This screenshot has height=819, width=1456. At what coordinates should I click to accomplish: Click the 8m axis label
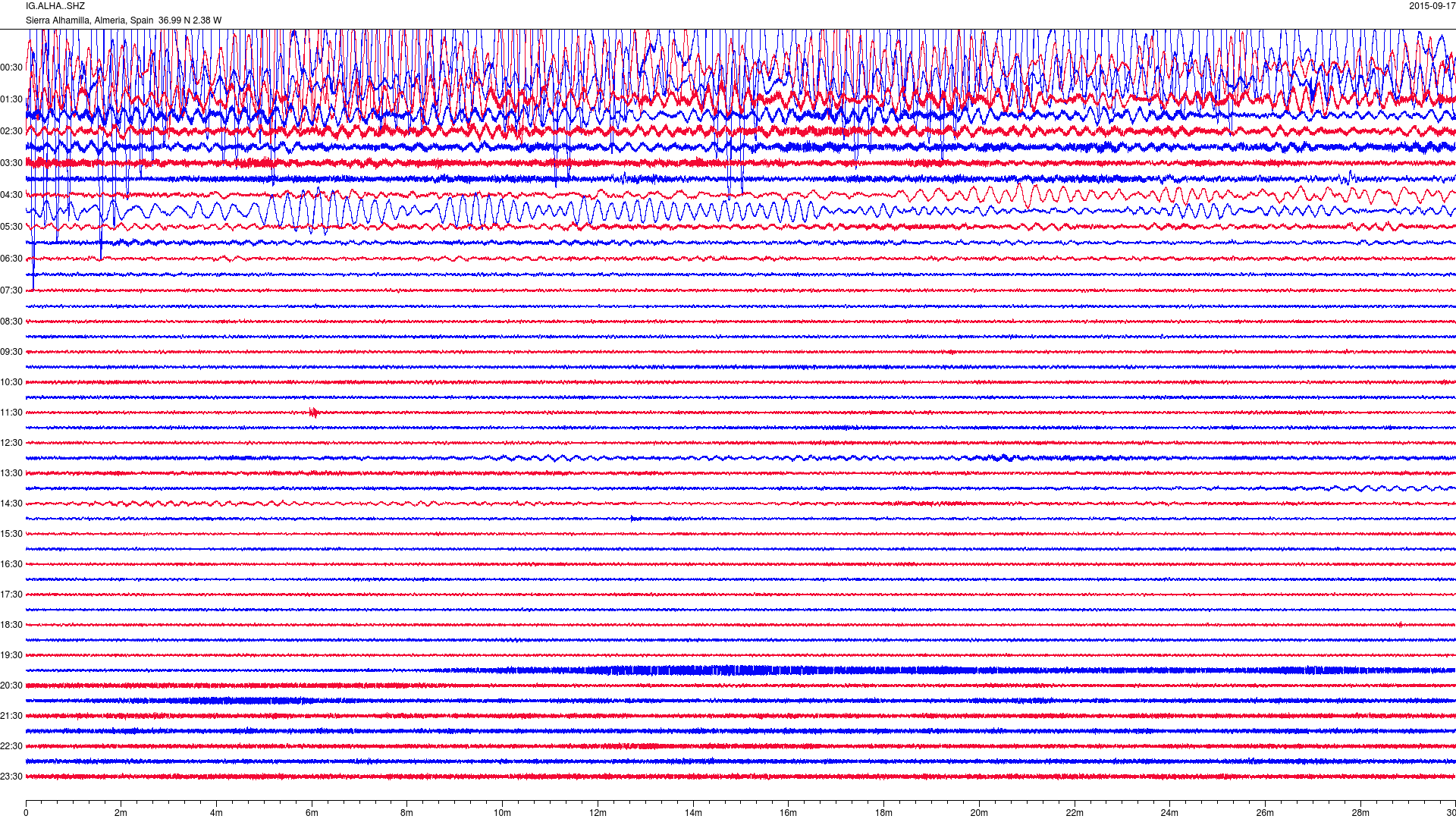[407, 813]
